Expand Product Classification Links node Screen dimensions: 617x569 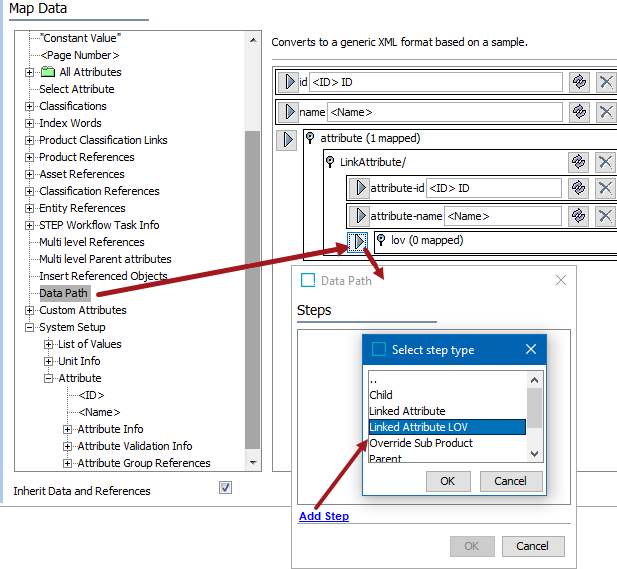(x=29, y=140)
